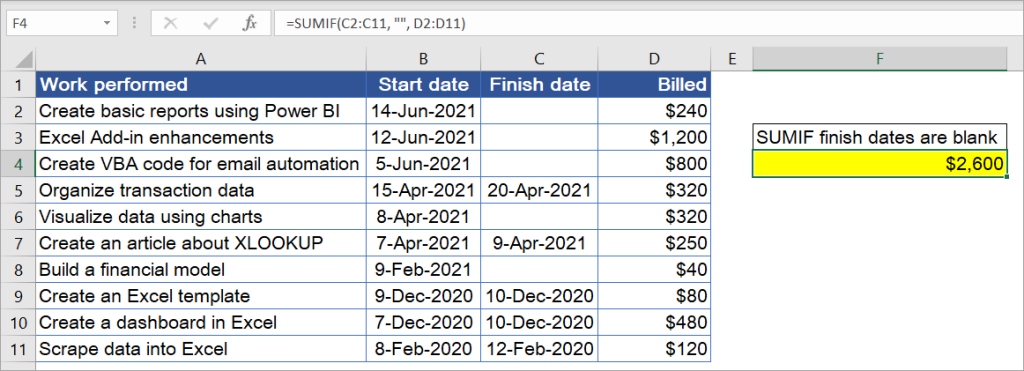Open the Insert Function fx icon
This screenshot has height=371, width=1024.
(249, 24)
